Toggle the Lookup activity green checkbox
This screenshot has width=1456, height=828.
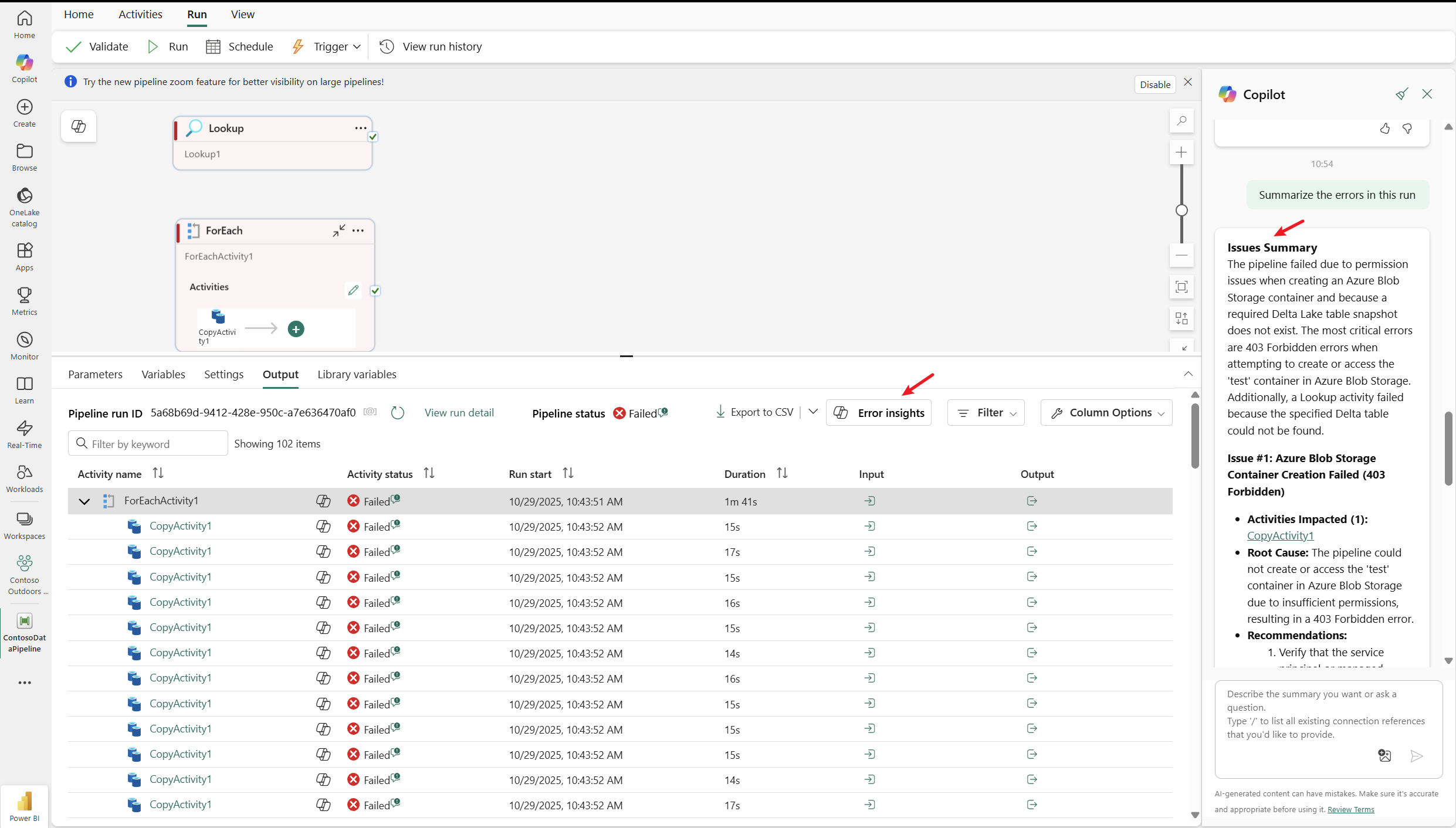pos(373,137)
